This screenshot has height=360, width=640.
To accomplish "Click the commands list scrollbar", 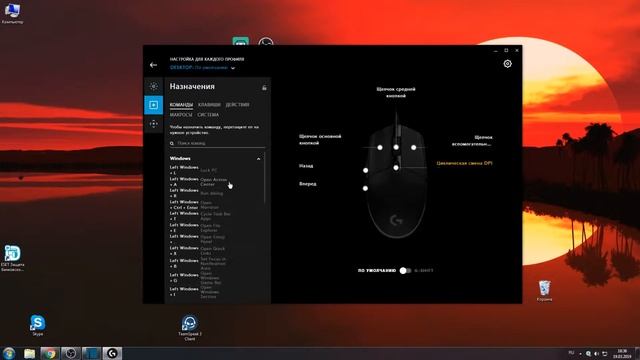I will [x=265, y=178].
